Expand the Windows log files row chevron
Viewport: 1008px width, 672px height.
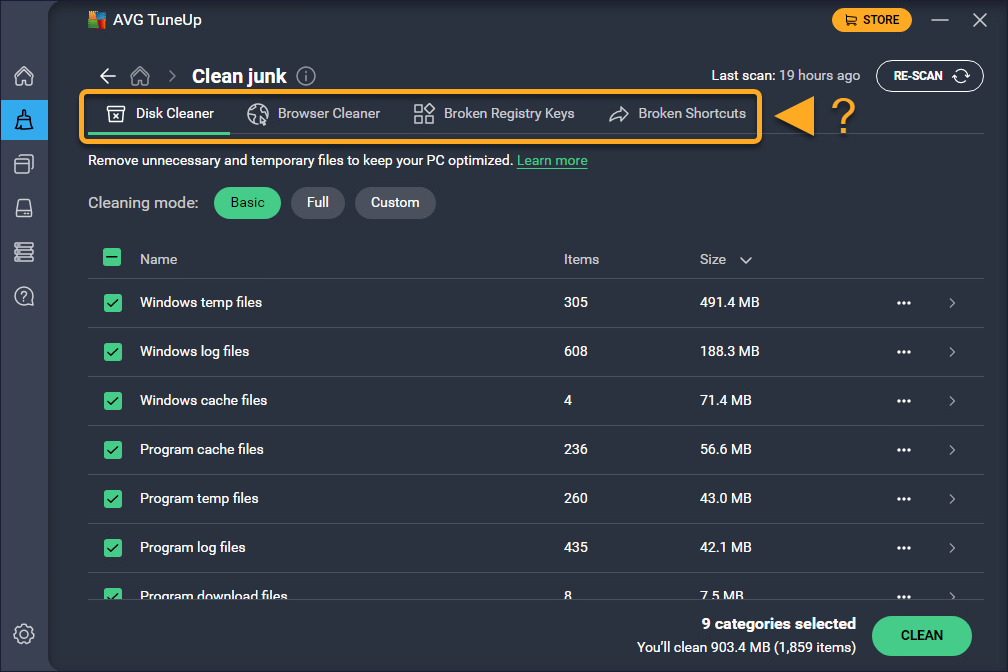[x=951, y=352]
